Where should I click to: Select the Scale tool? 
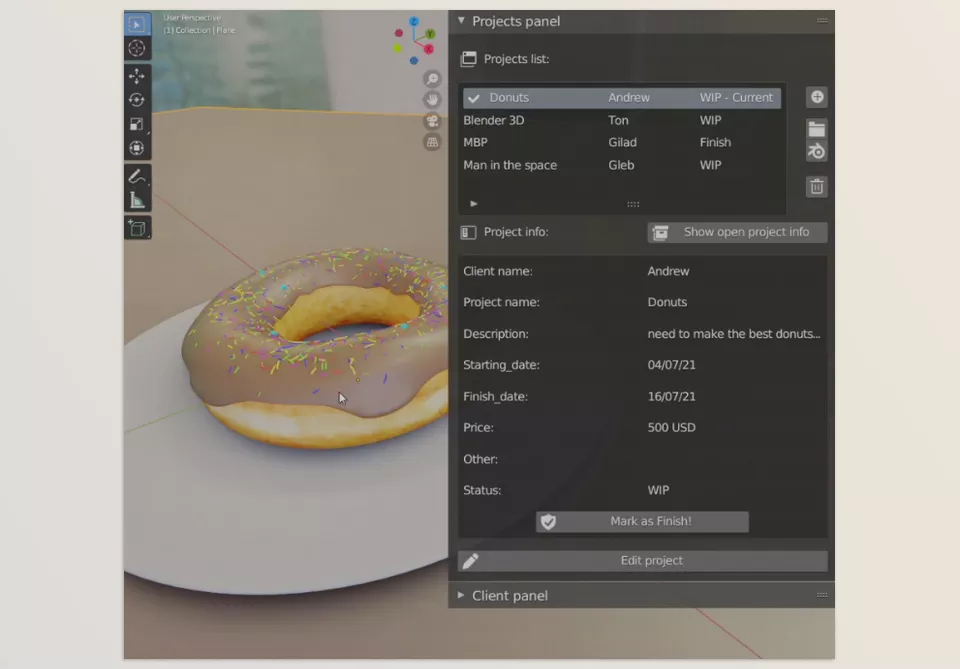click(x=137, y=124)
